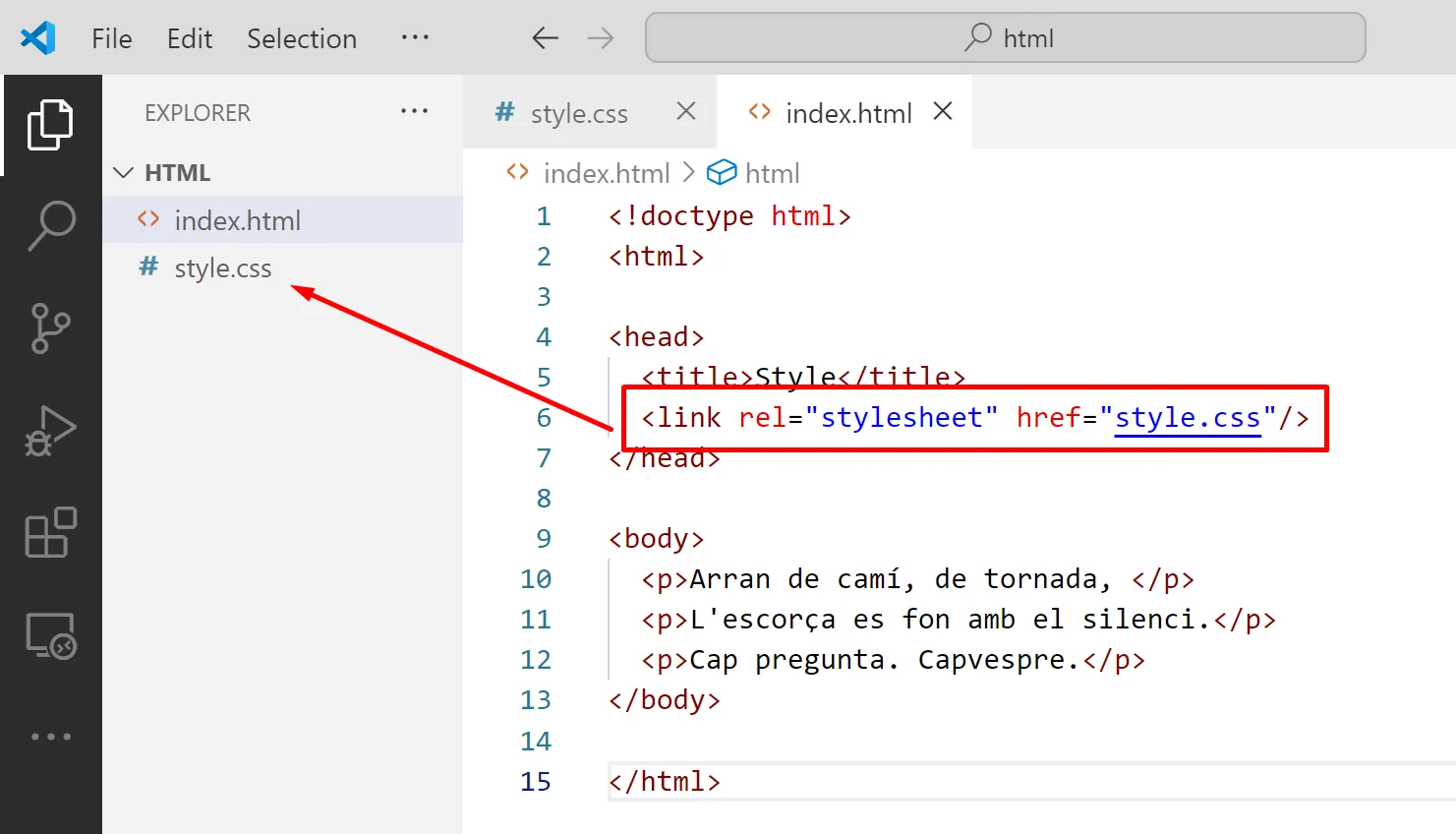This screenshot has width=1456, height=834.
Task: Click the command center search box
Action: [1005, 38]
